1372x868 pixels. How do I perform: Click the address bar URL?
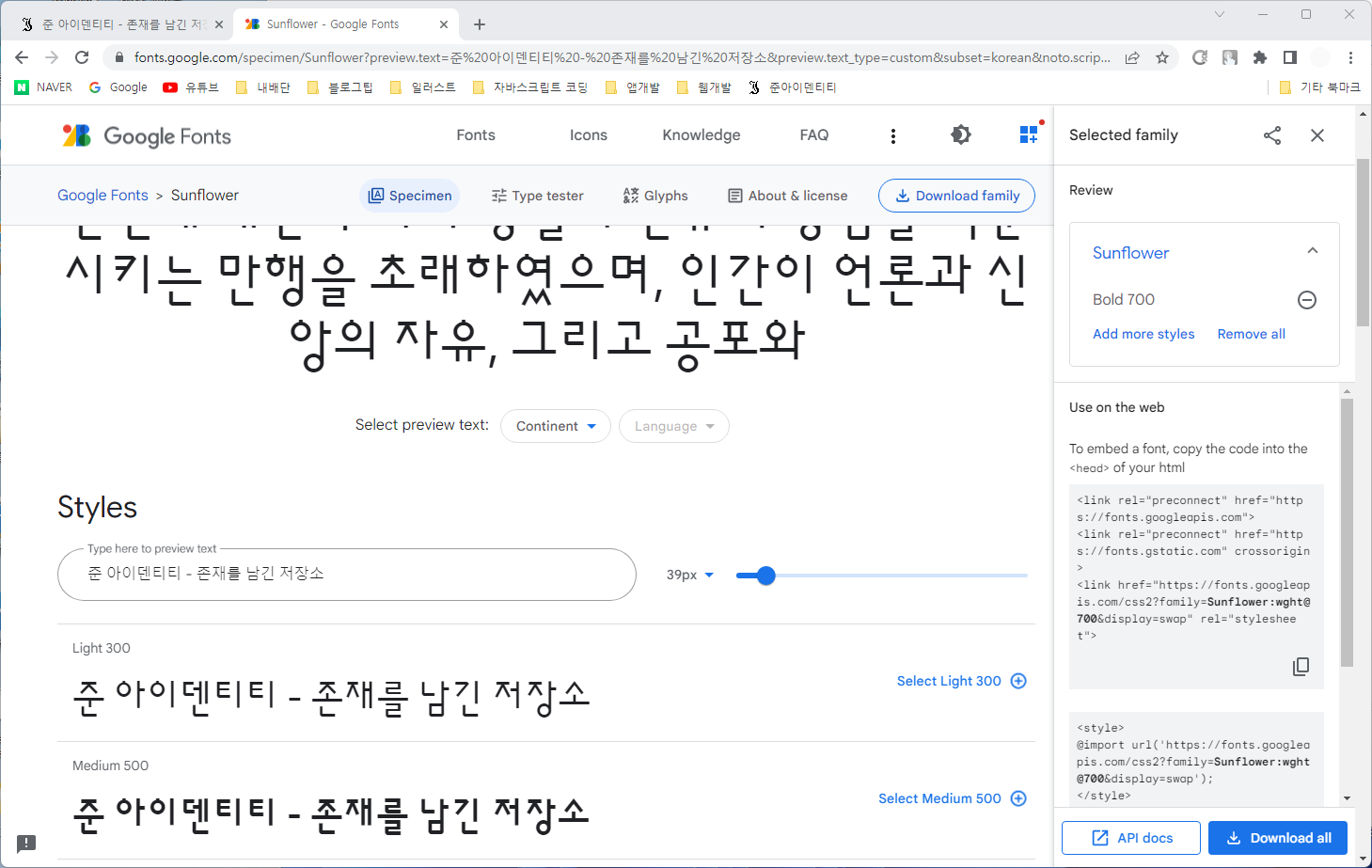622,57
